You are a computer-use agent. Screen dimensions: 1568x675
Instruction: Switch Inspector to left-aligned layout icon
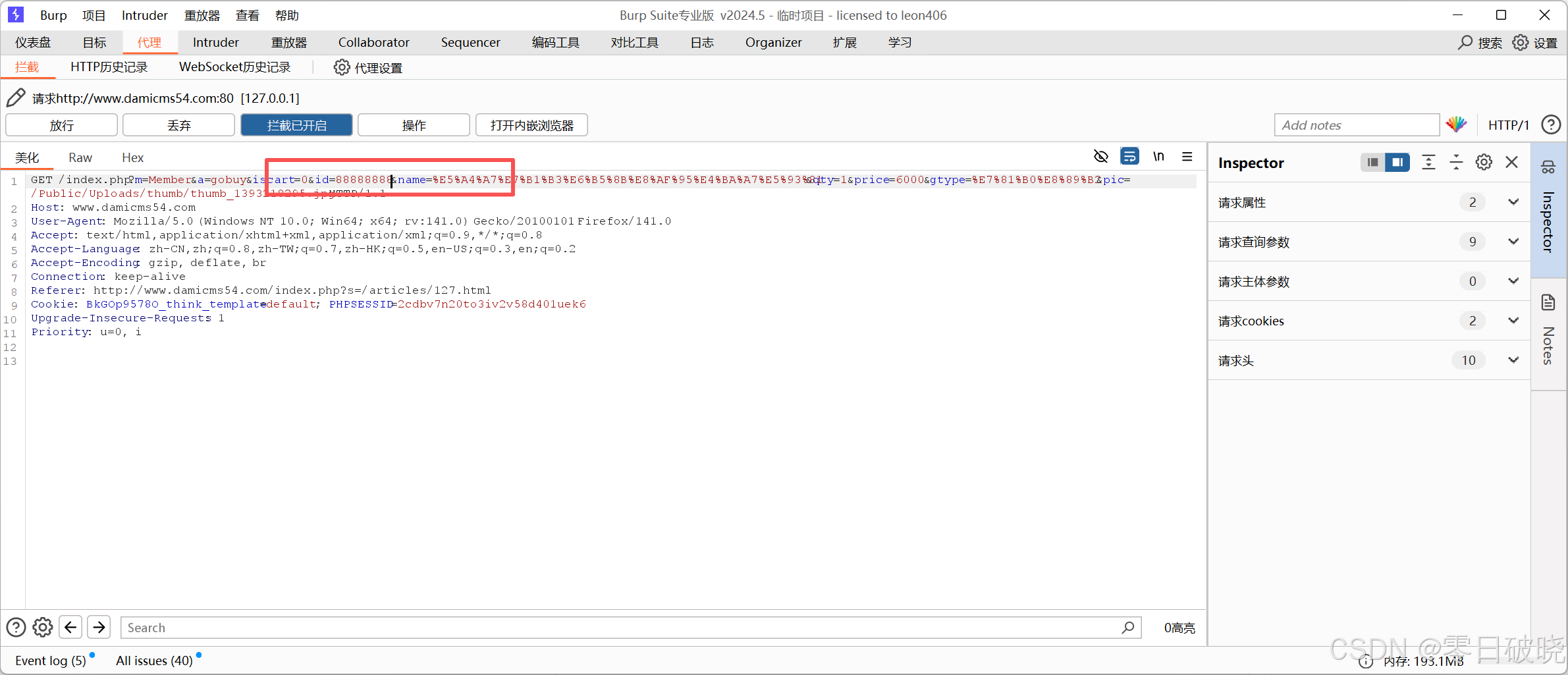coord(1372,162)
